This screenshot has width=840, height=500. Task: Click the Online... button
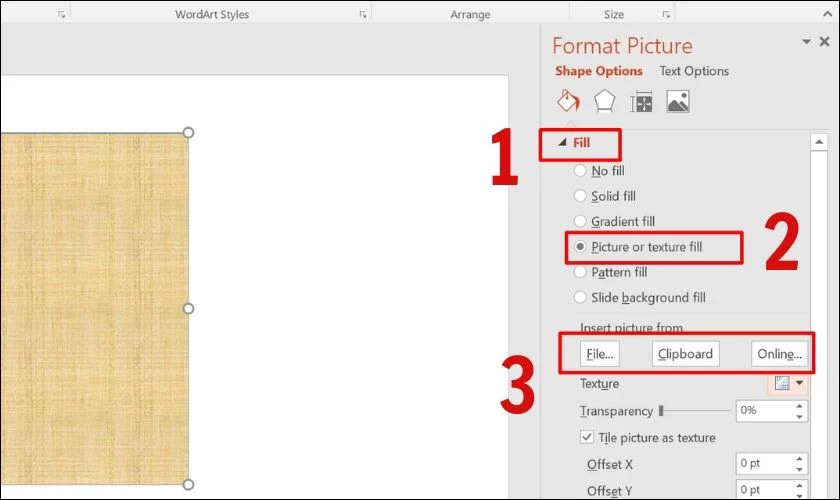(x=779, y=354)
